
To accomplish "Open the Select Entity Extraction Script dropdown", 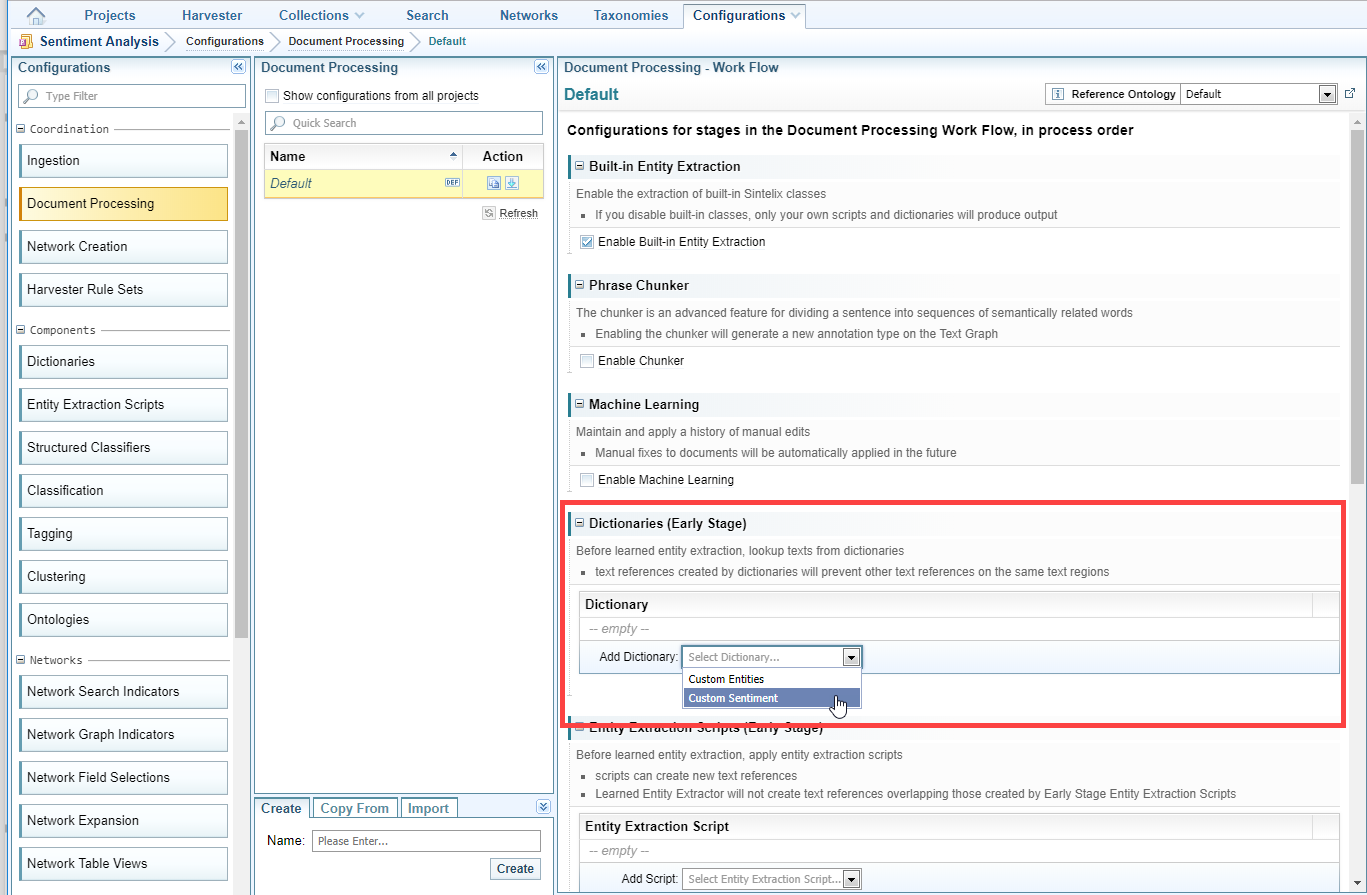I will click(x=851, y=879).
